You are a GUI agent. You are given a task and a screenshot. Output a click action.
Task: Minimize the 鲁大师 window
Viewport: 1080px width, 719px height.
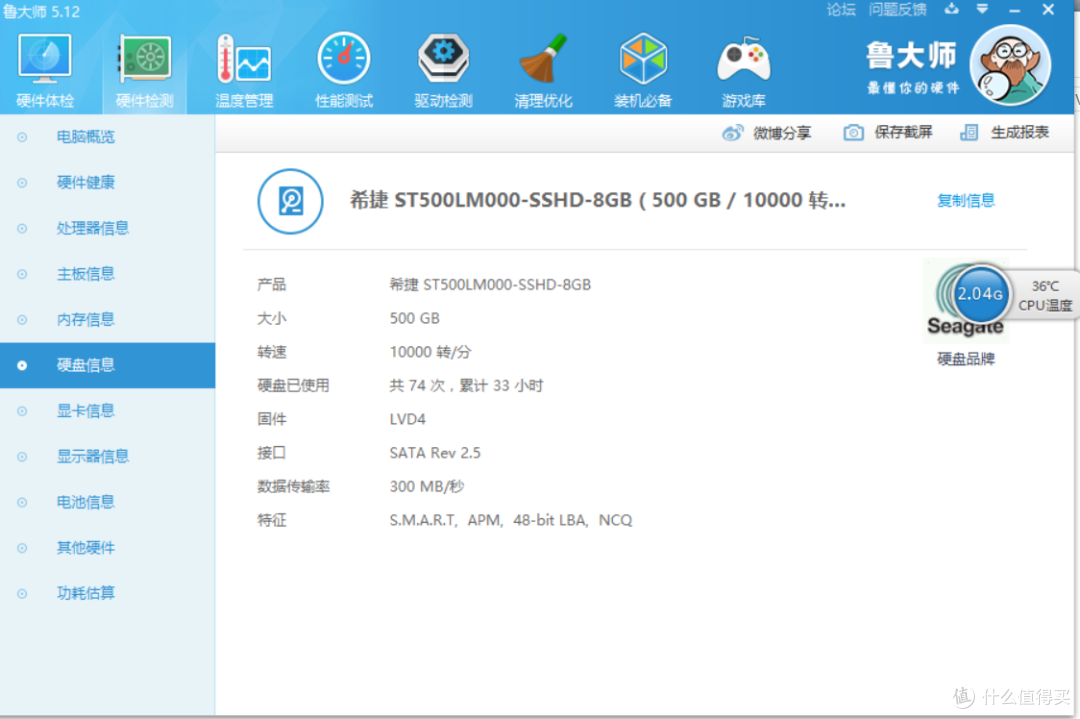point(1015,10)
